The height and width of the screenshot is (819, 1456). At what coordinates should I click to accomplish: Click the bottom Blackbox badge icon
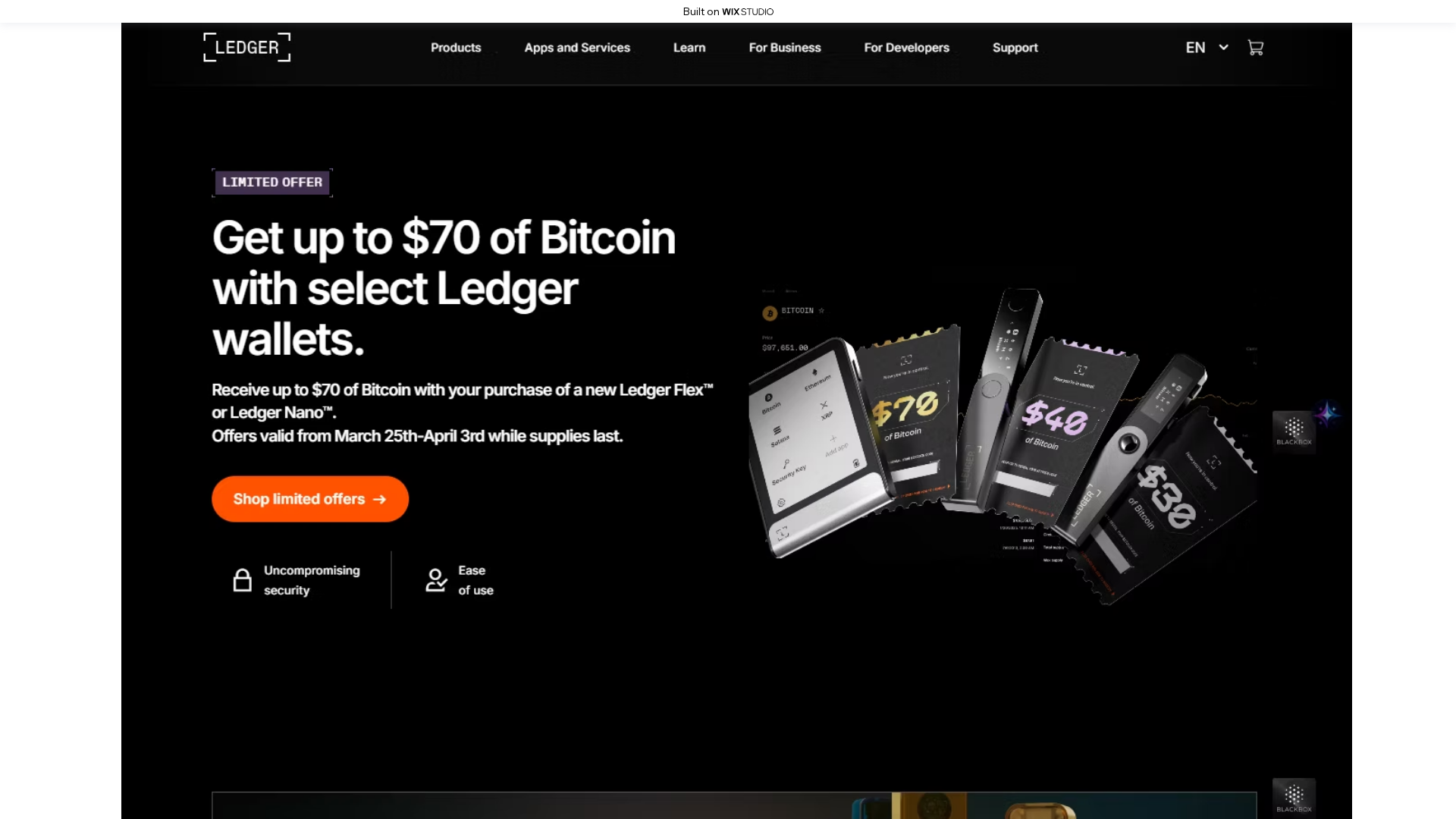tap(1294, 798)
